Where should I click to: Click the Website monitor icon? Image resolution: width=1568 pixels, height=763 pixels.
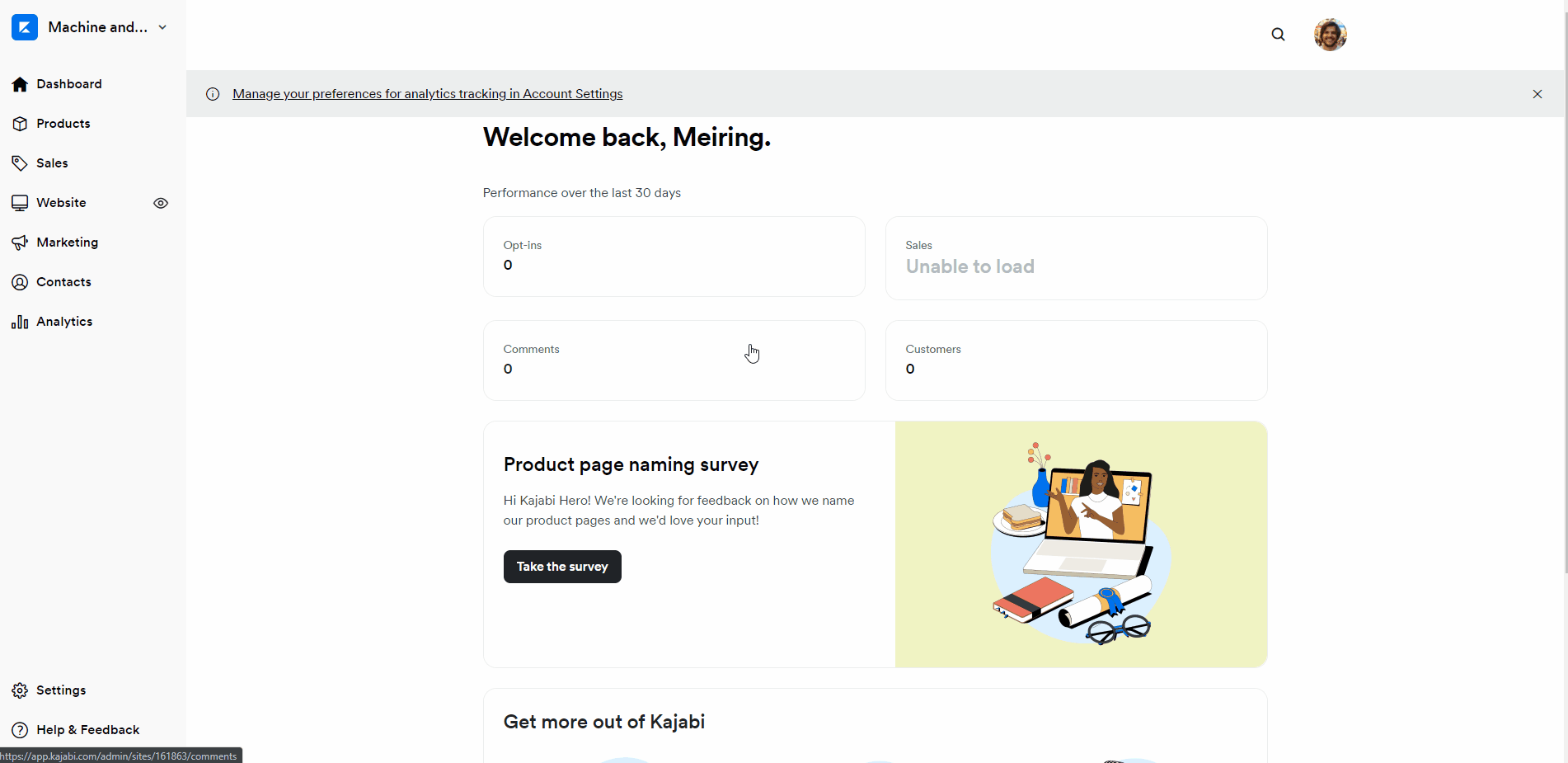[x=19, y=202]
